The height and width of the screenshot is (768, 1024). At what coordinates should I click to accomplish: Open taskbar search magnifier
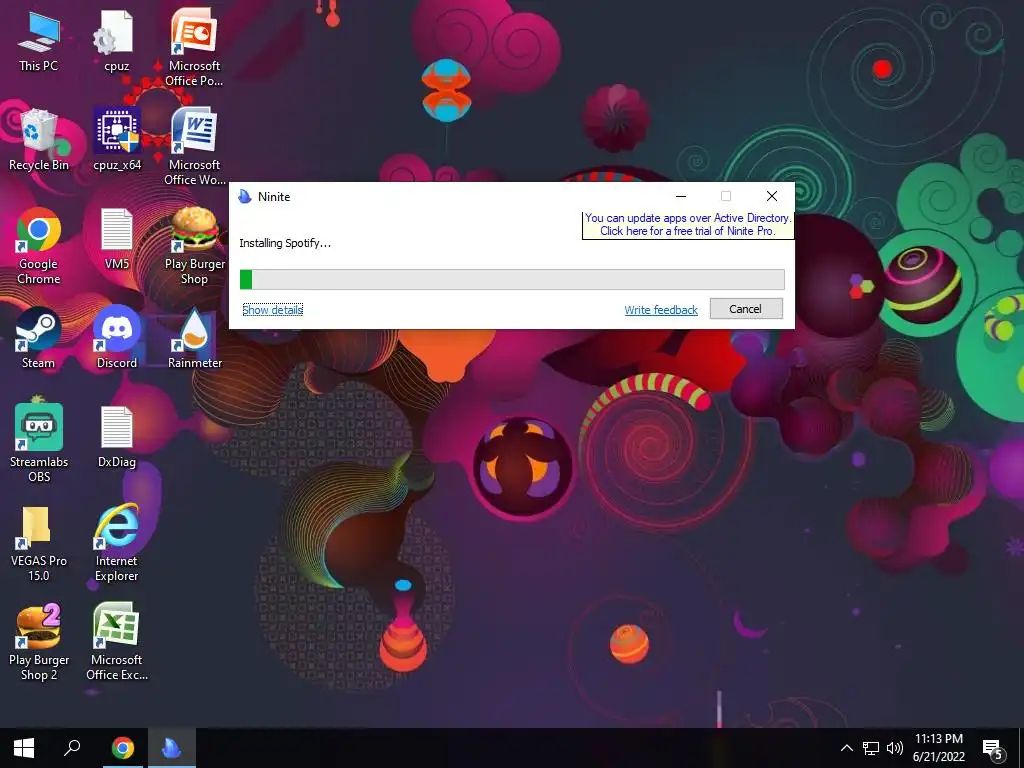coord(72,748)
